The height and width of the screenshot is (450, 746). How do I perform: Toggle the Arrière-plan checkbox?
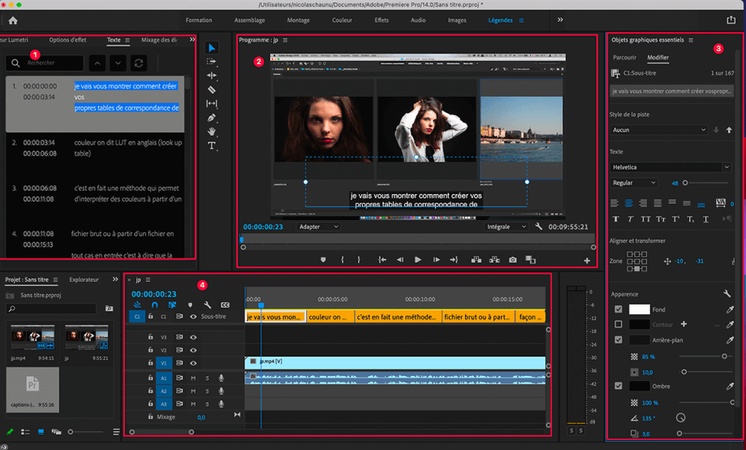(618, 340)
